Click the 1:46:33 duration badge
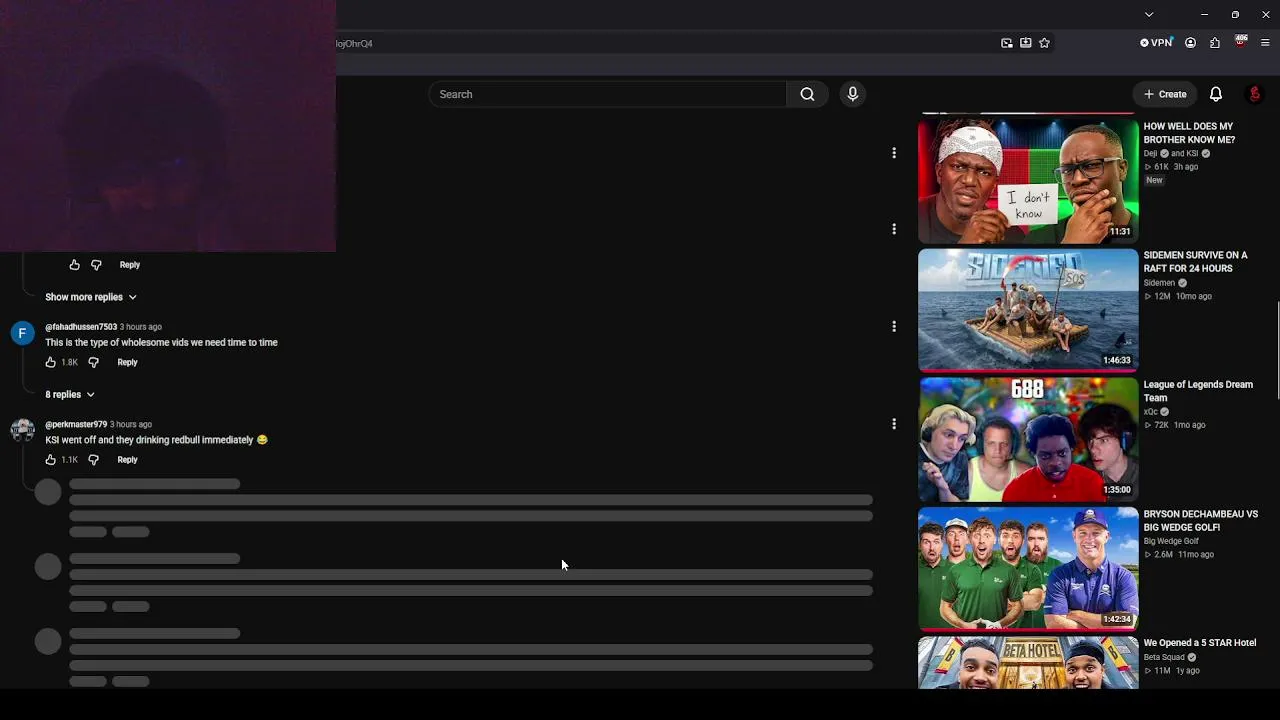This screenshot has width=1280, height=720. tap(1117, 360)
